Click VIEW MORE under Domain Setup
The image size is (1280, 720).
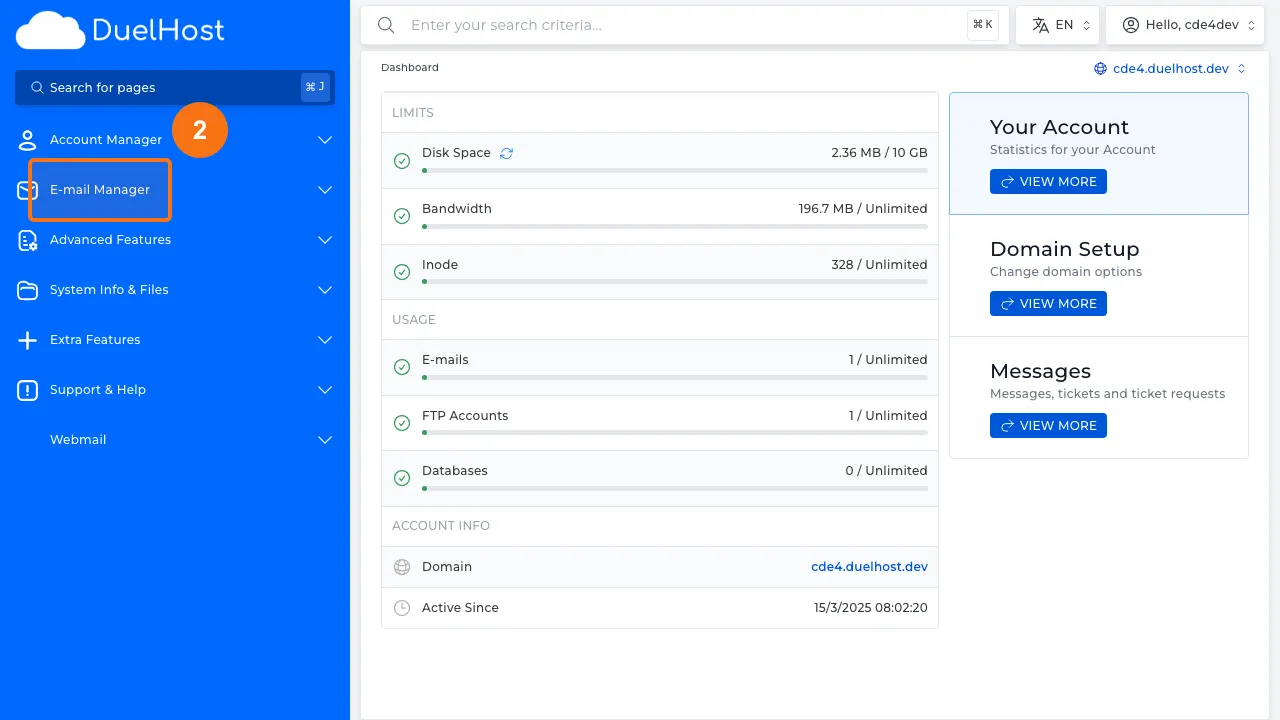pos(1048,303)
